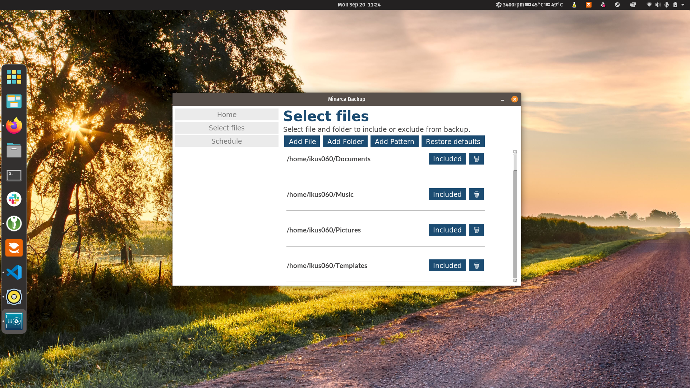
Task: Select the /home/ikus060/Templates path text
Action: tap(327, 266)
